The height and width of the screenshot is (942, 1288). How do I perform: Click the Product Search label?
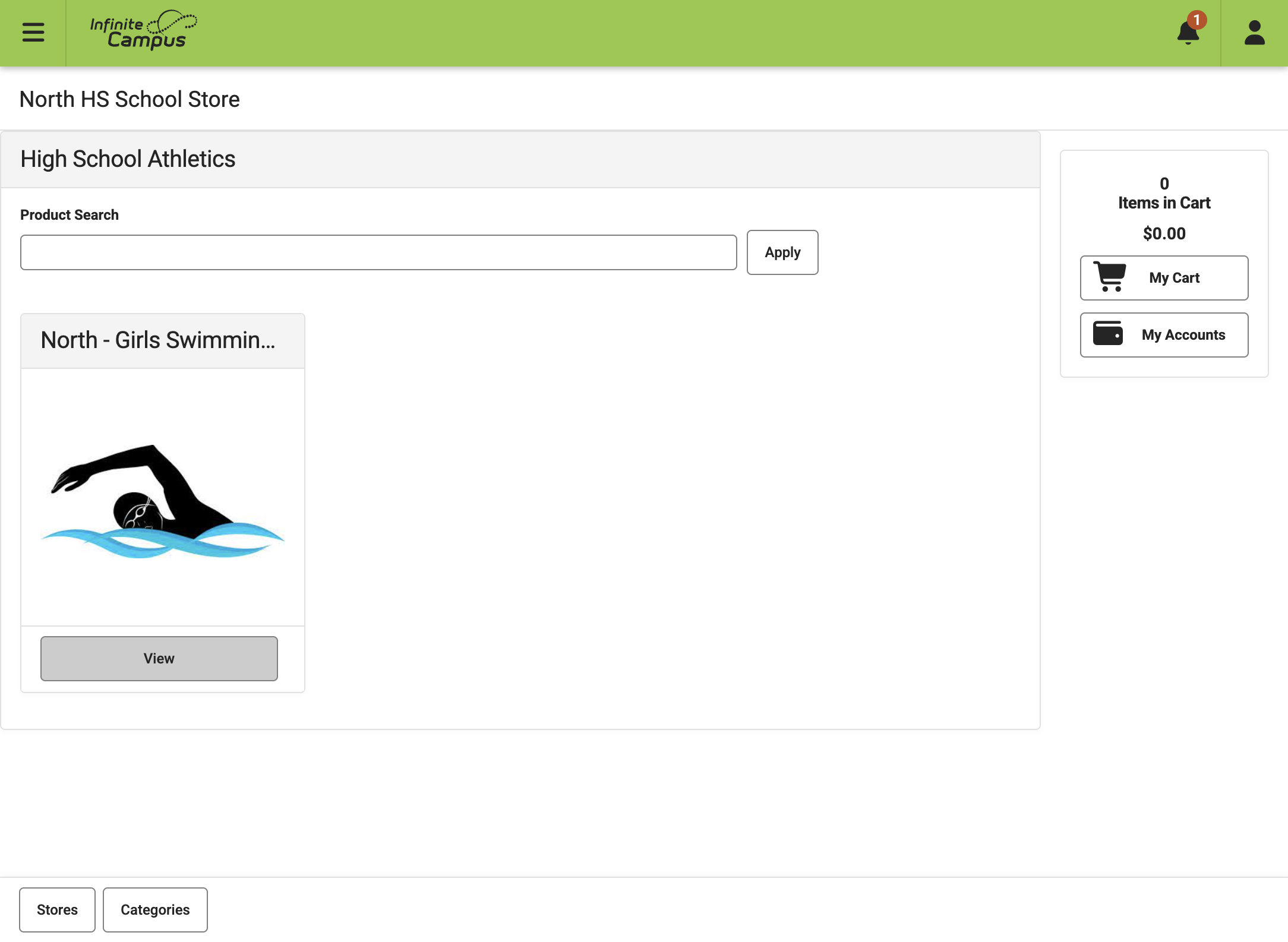(x=70, y=215)
